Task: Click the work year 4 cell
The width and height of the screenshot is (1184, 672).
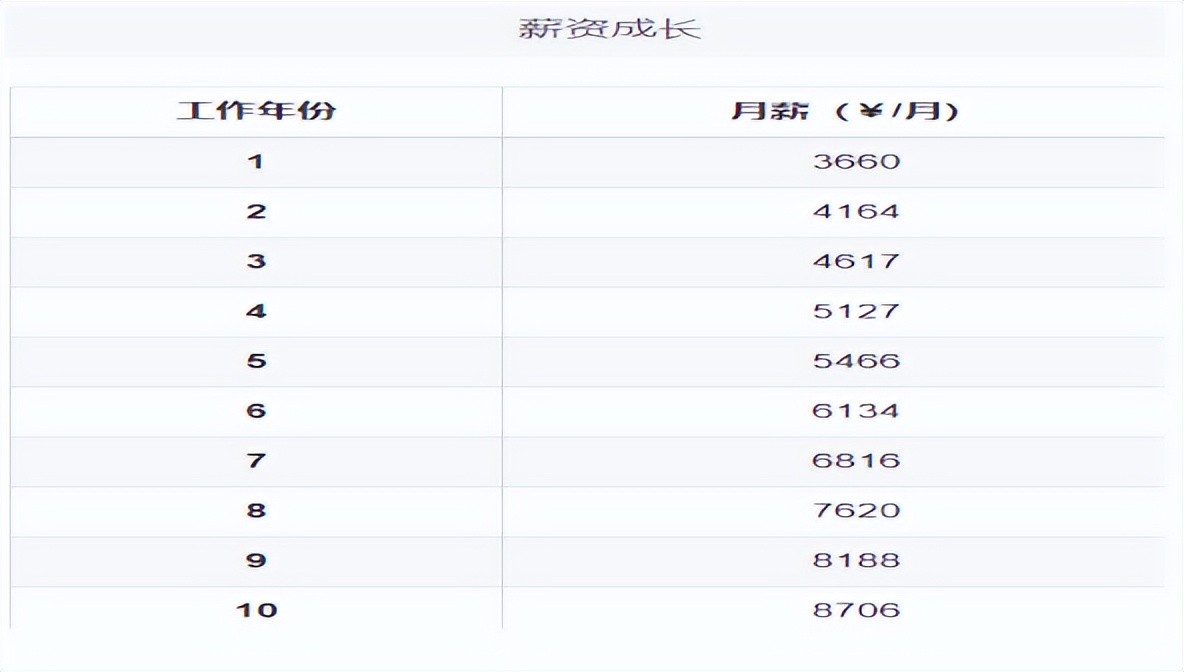Action: pos(256,311)
